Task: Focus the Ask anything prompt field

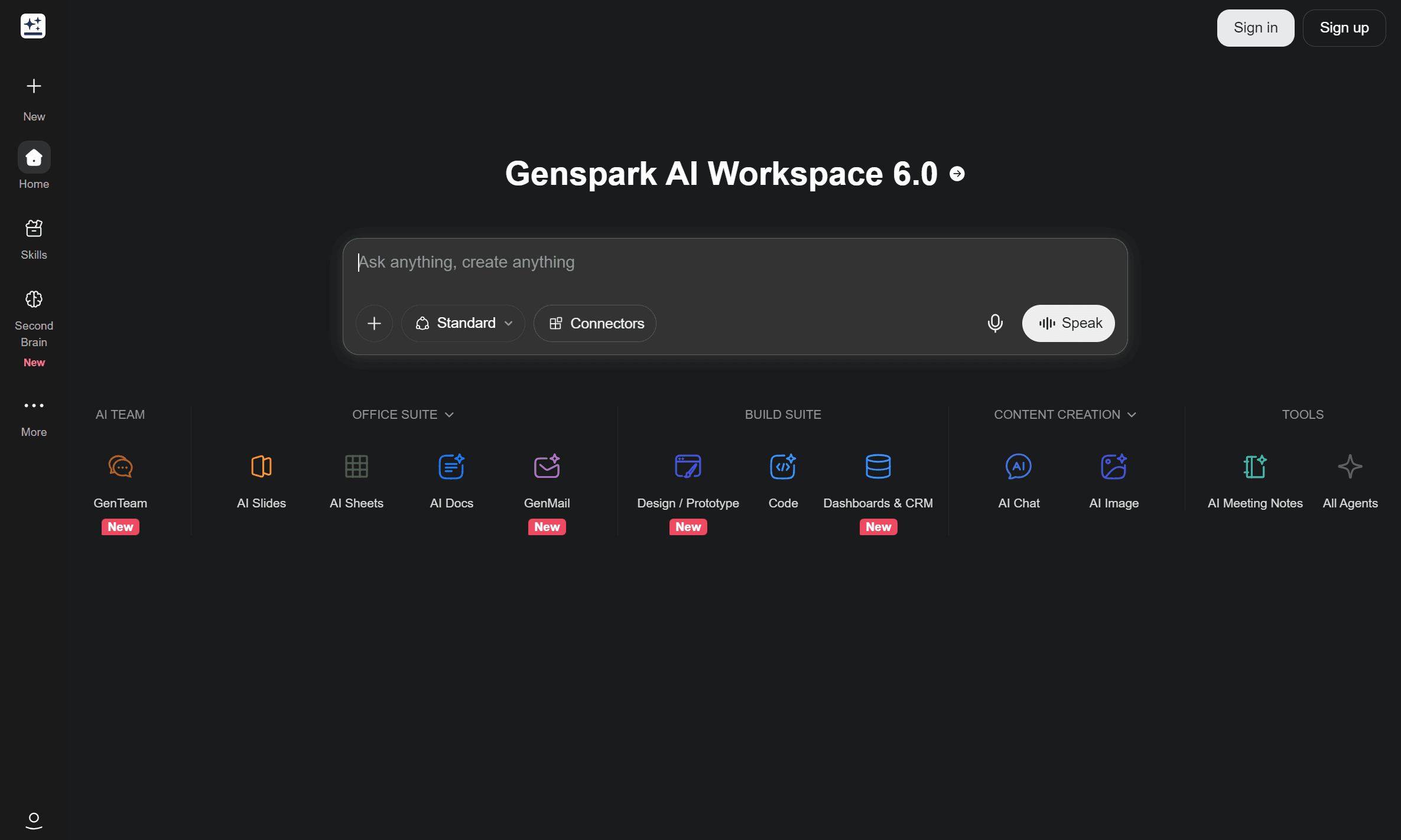Action: (735, 262)
